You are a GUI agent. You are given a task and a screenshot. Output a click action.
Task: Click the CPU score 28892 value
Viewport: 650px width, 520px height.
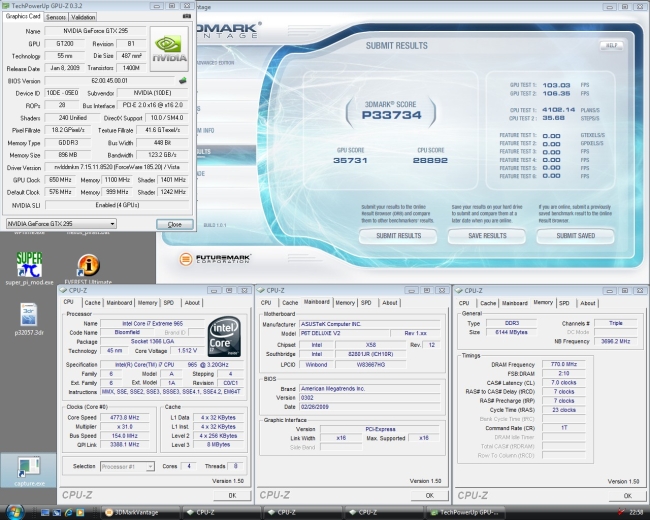[x=430, y=160]
